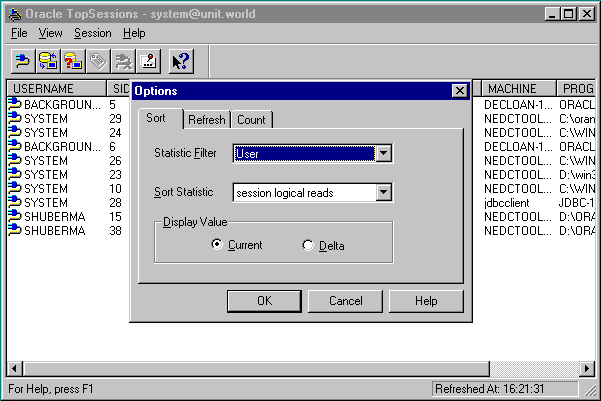Click the window resize grip in status bar
The height and width of the screenshot is (401, 601).
590,391
